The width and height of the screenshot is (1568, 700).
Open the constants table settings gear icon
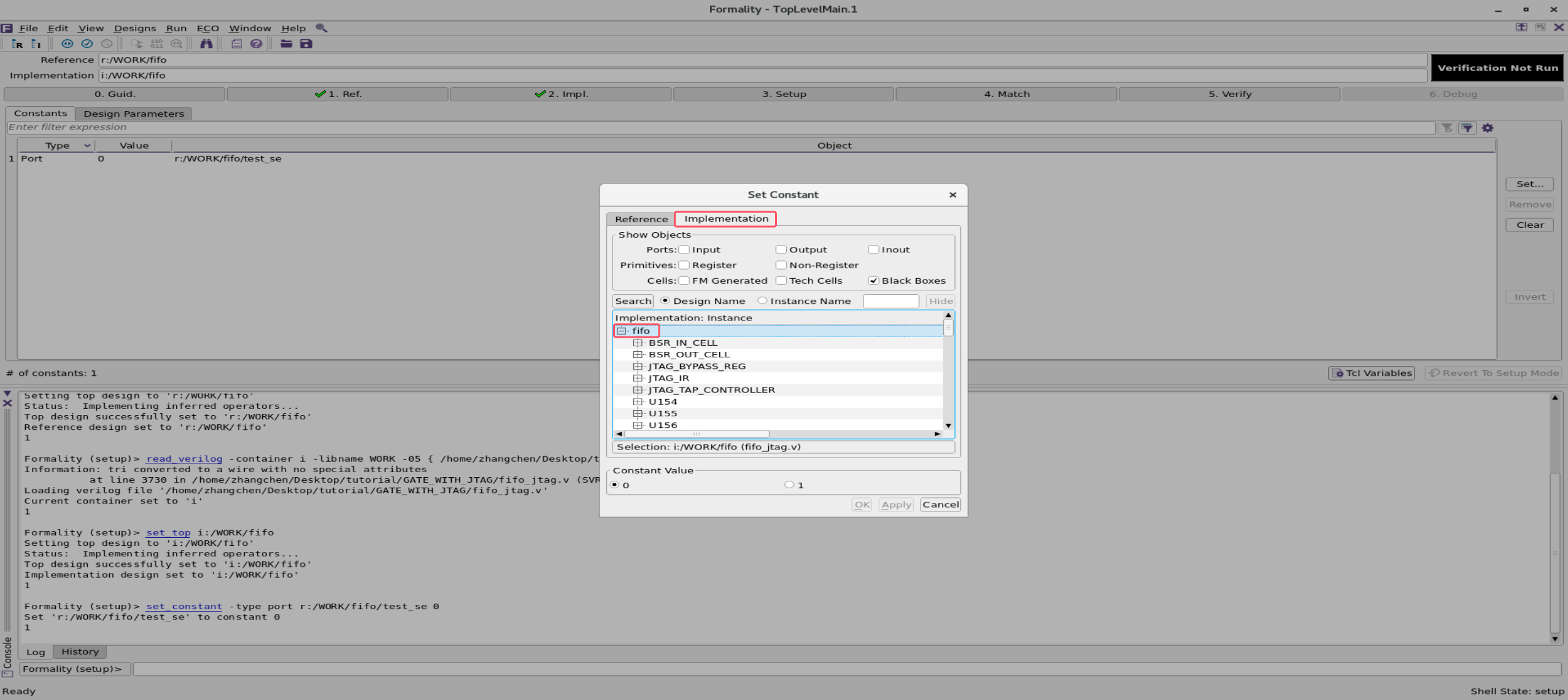coord(1488,127)
